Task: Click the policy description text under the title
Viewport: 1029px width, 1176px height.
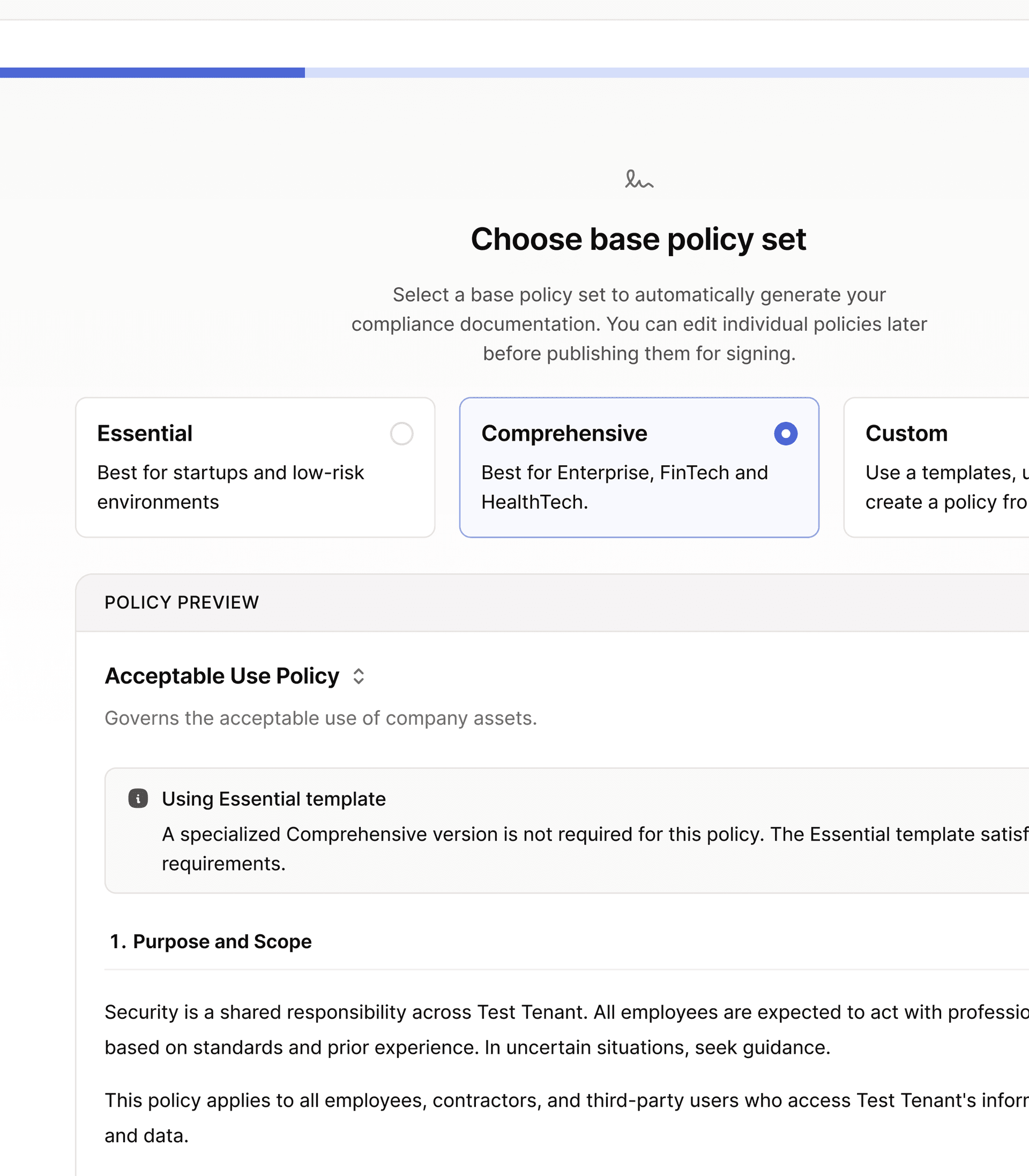Action: (320, 718)
